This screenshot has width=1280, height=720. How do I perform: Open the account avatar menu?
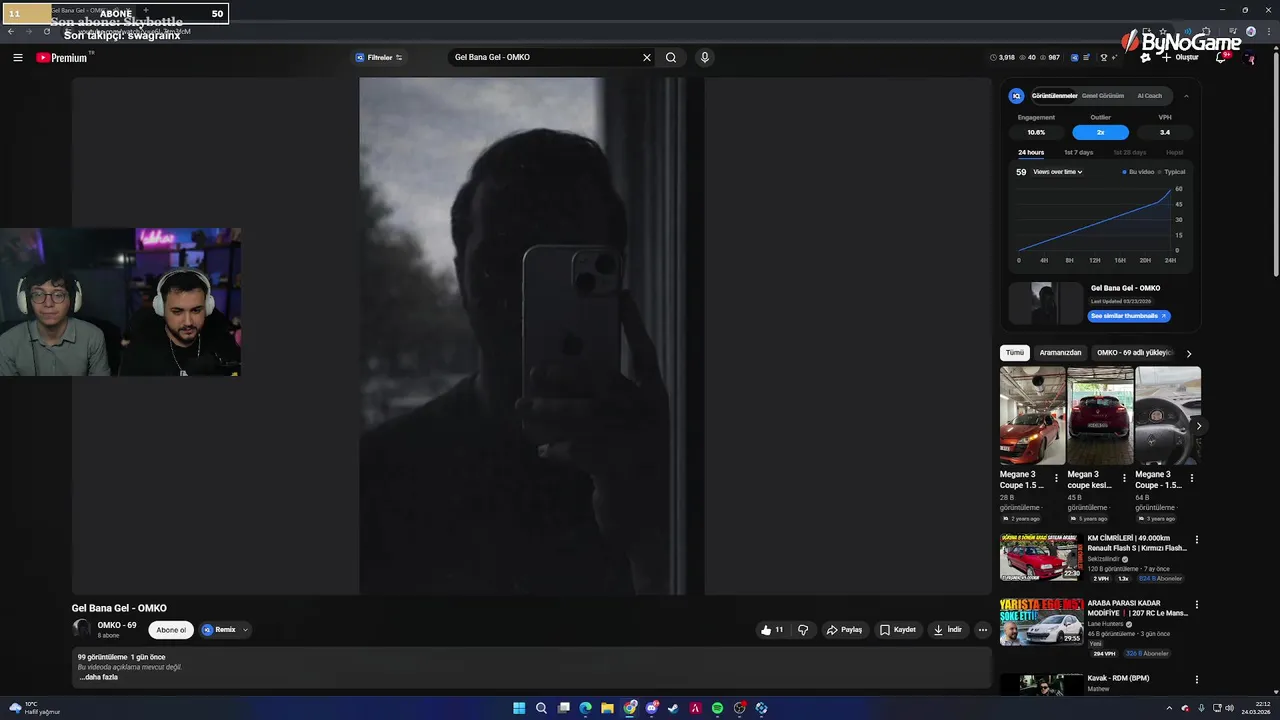1250,58
